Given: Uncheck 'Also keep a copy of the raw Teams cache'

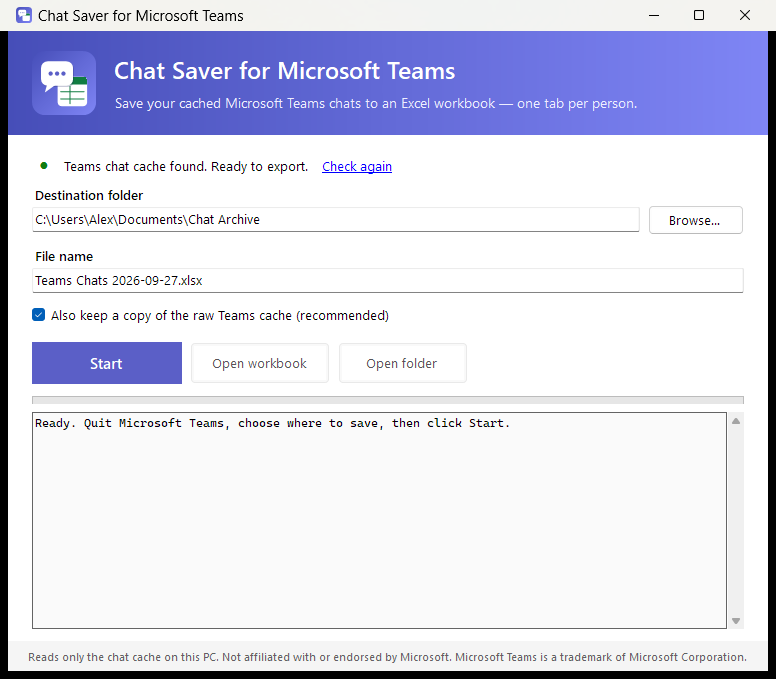Looking at the screenshot, I should tap(38, 315).
